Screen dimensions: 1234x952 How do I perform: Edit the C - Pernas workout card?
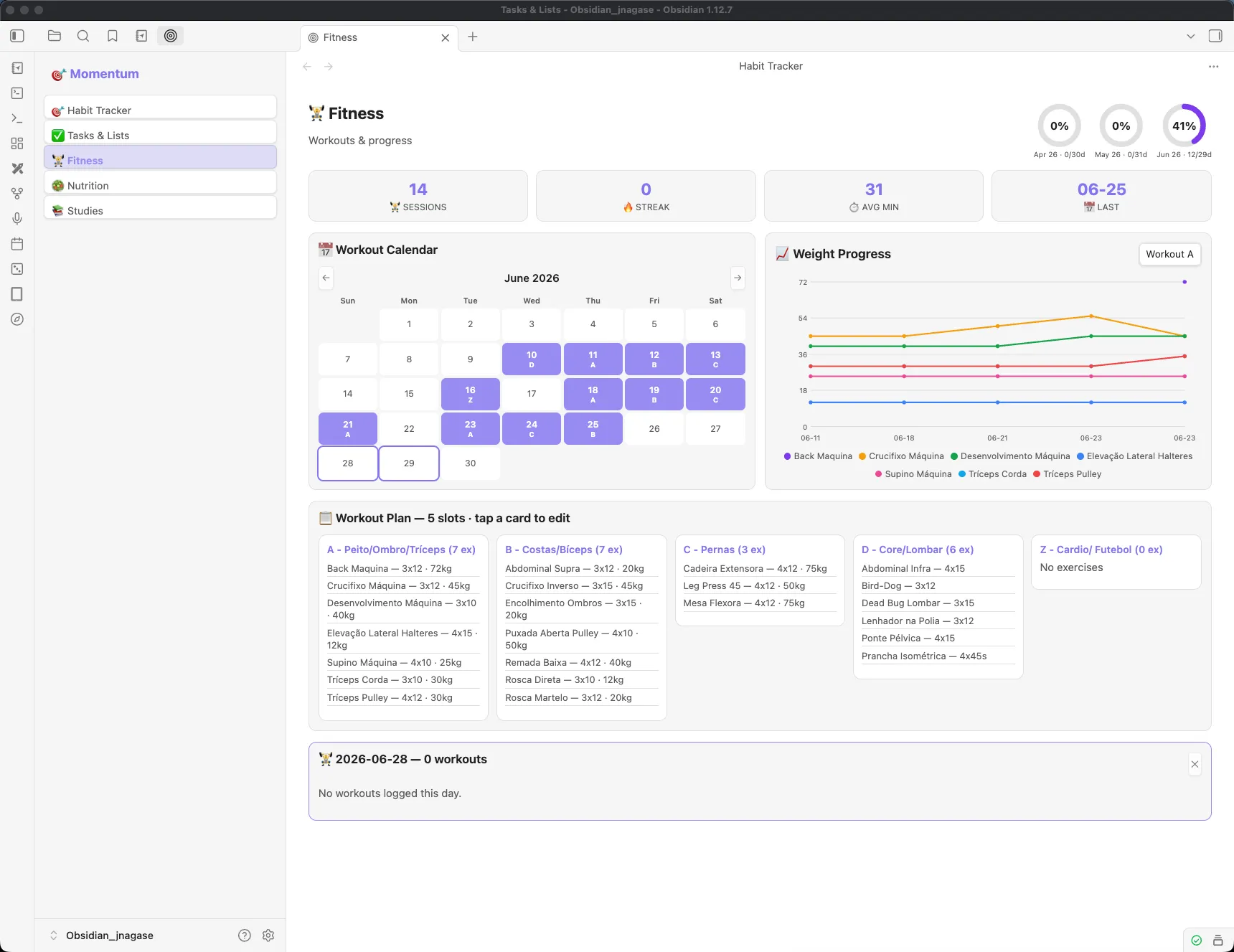tap(760, 580)
